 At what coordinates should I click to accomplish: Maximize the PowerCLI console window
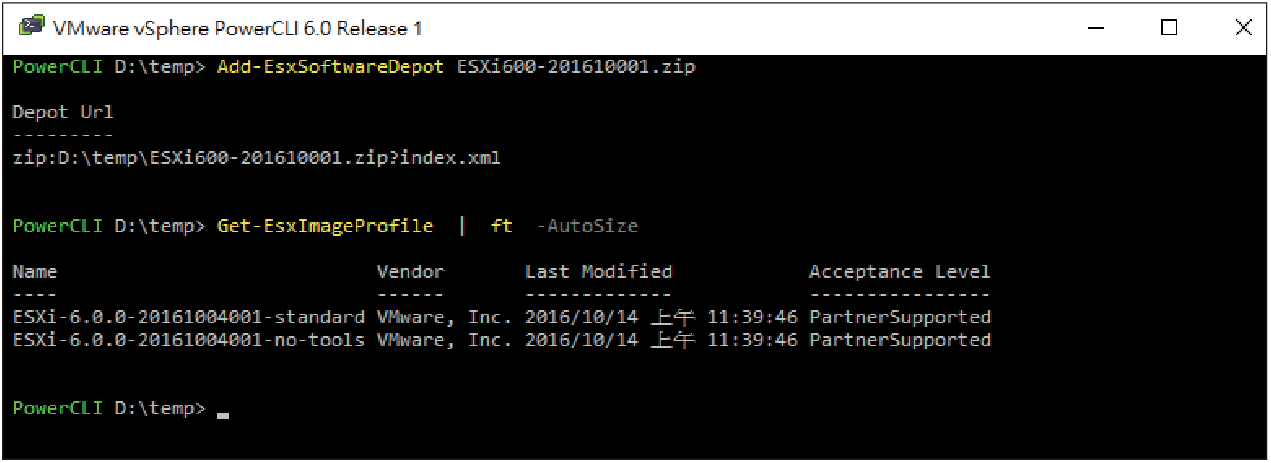[1168, 28]
